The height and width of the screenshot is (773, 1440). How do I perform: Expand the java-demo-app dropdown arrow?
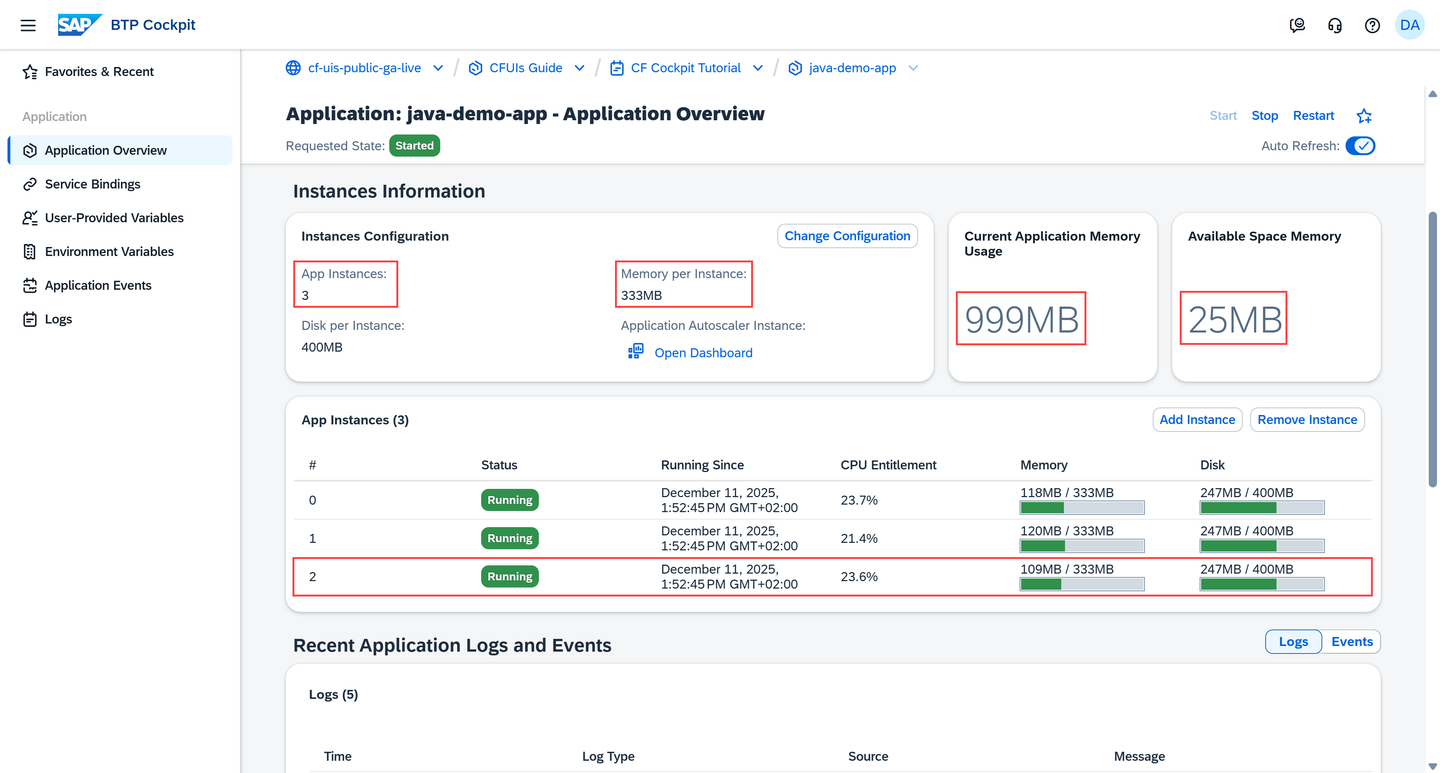pyautogui.click(x=913, y=68)
